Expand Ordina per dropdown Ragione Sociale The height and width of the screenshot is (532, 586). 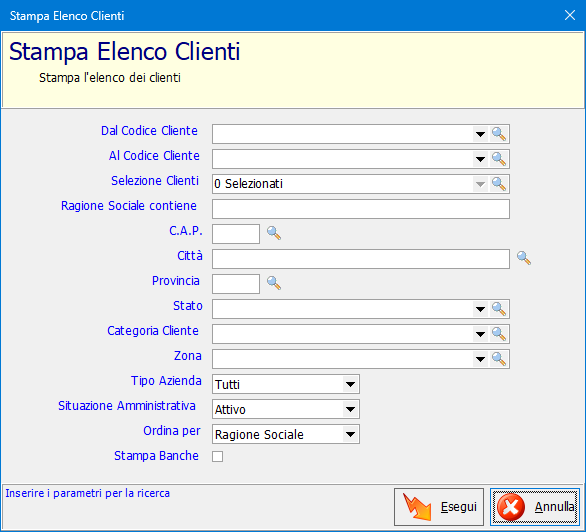(x=350, y=434)
